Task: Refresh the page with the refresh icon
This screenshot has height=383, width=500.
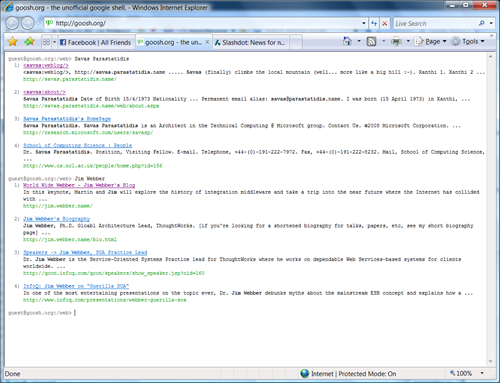Action: 374,23
